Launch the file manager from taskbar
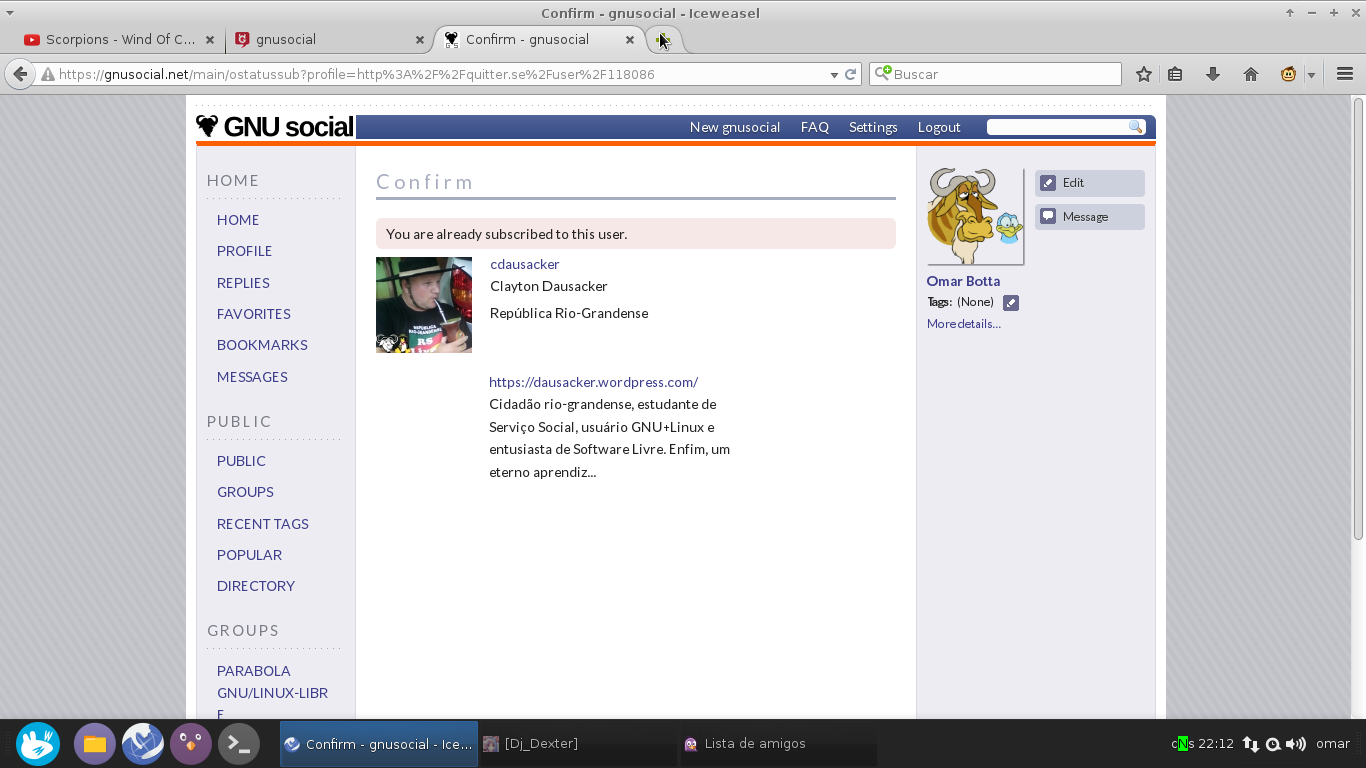This screenshot has height=768, width=1366. point(95,744)
